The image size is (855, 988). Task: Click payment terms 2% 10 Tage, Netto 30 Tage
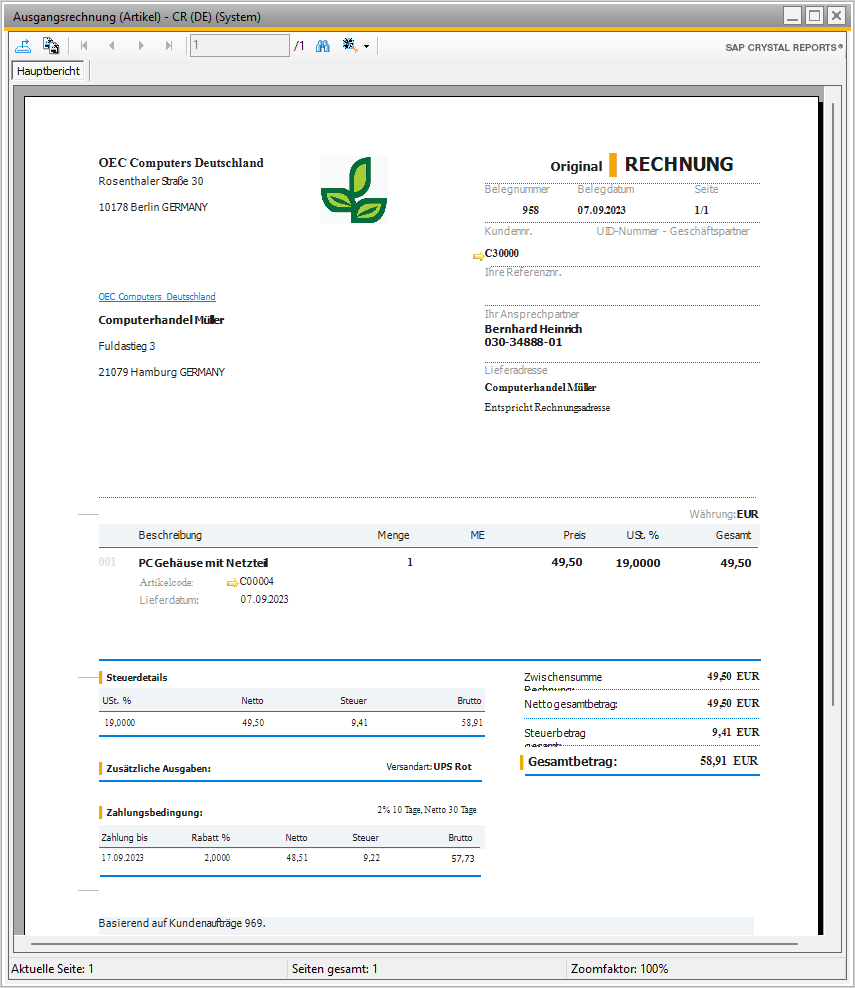427,810
